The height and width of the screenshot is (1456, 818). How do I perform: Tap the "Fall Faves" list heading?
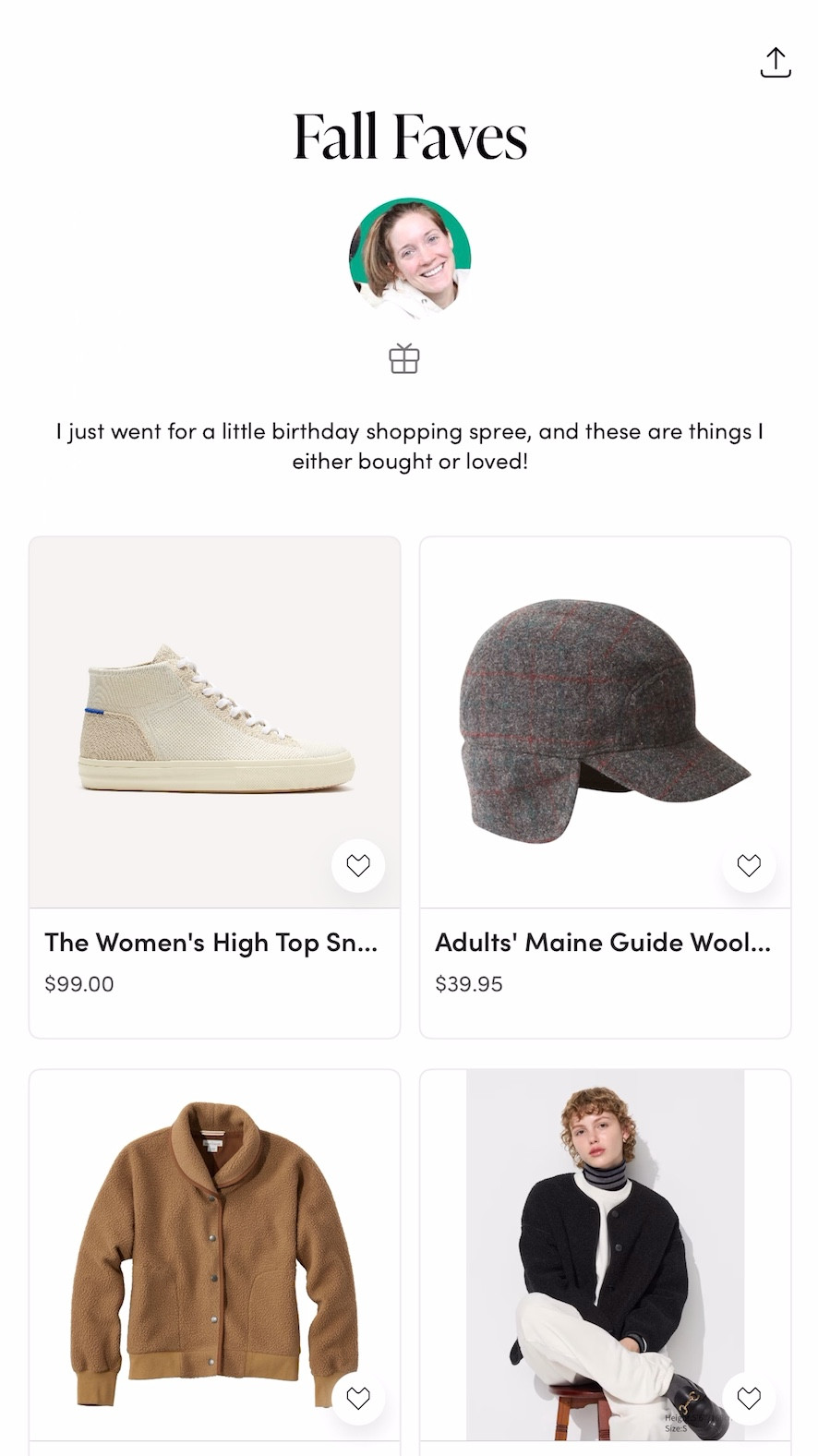point(410,137)
